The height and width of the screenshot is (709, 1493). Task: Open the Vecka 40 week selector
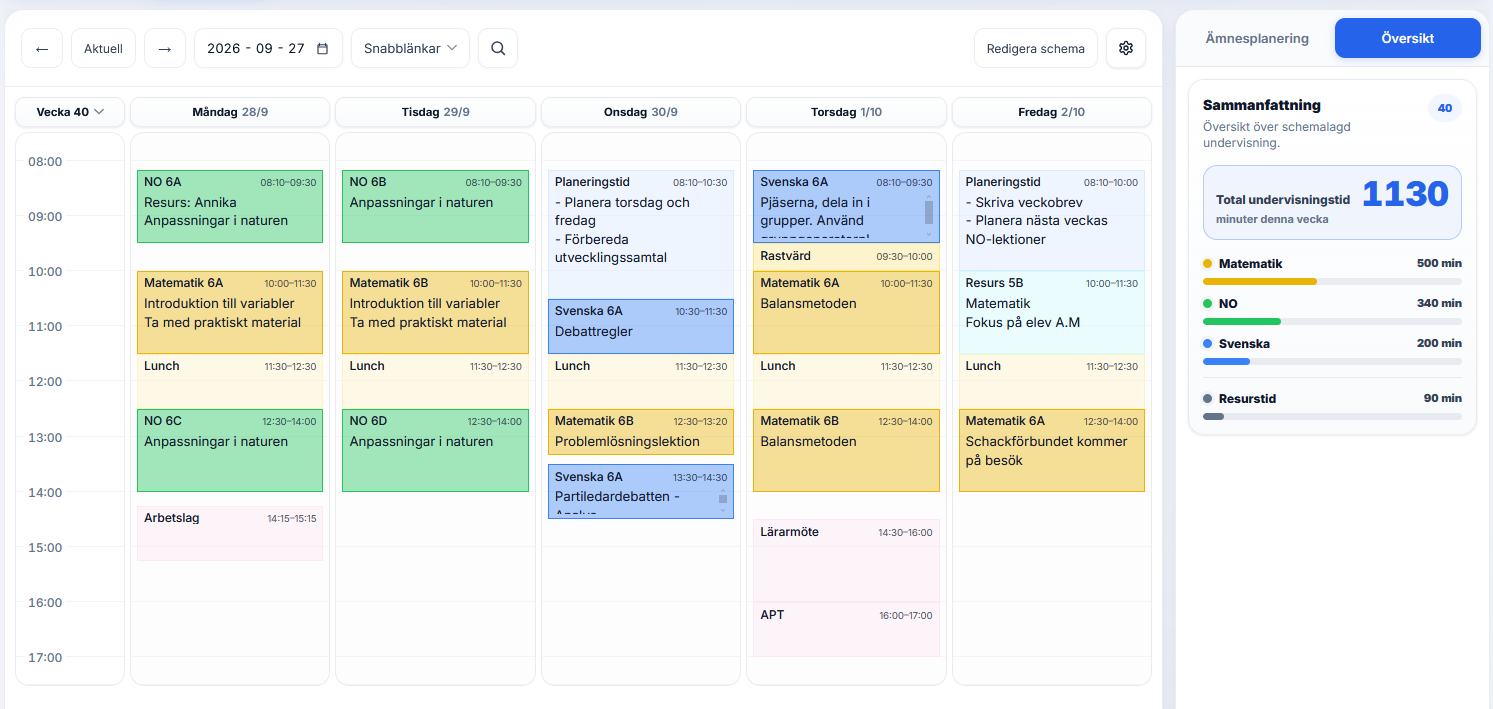[70, 112]
